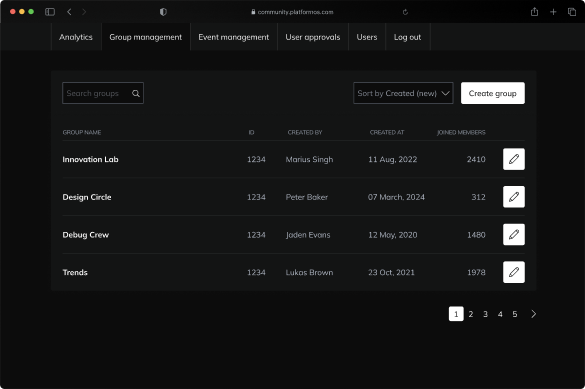Click the browser share icon
The height and width of the screenshot is (389, 585).
[534, 12]
